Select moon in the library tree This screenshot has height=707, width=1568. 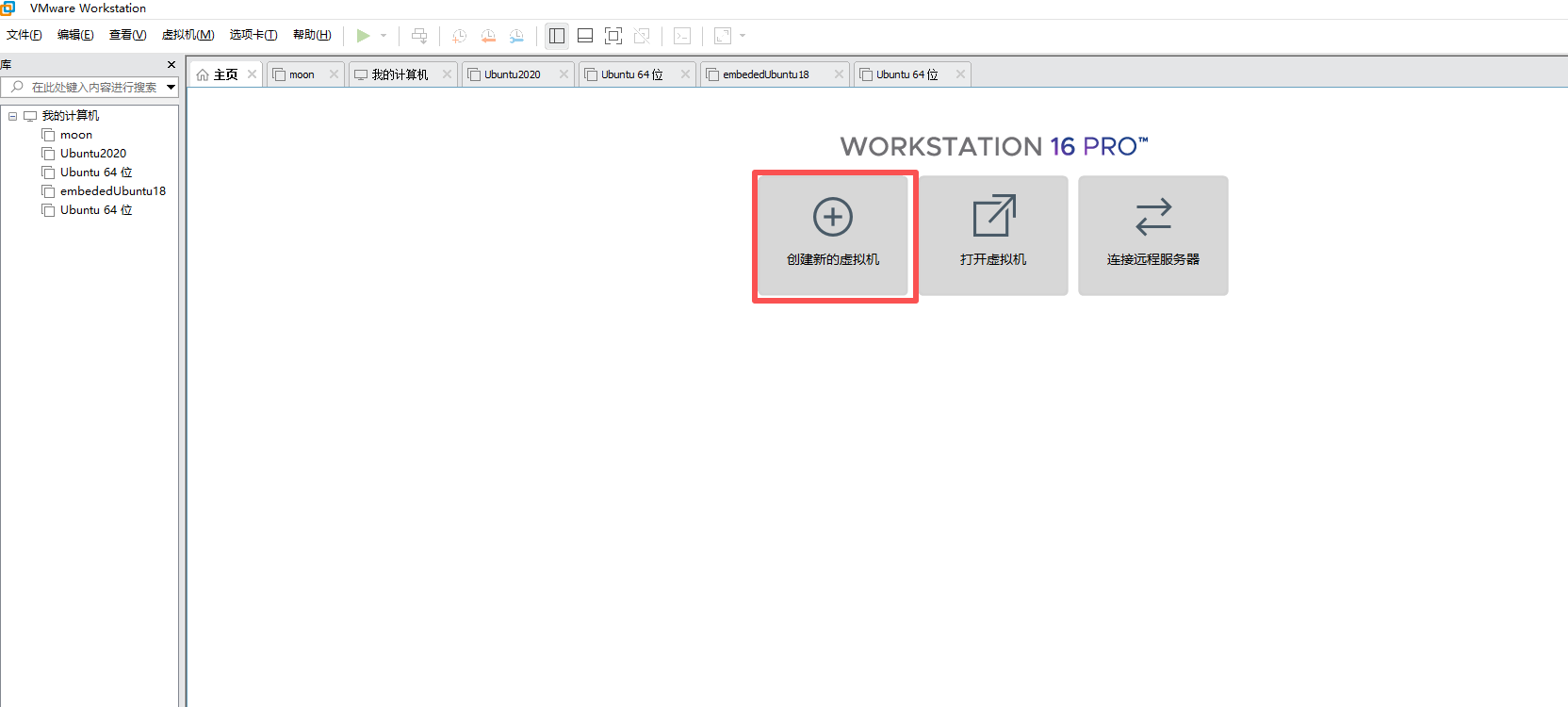click(76, 135)
